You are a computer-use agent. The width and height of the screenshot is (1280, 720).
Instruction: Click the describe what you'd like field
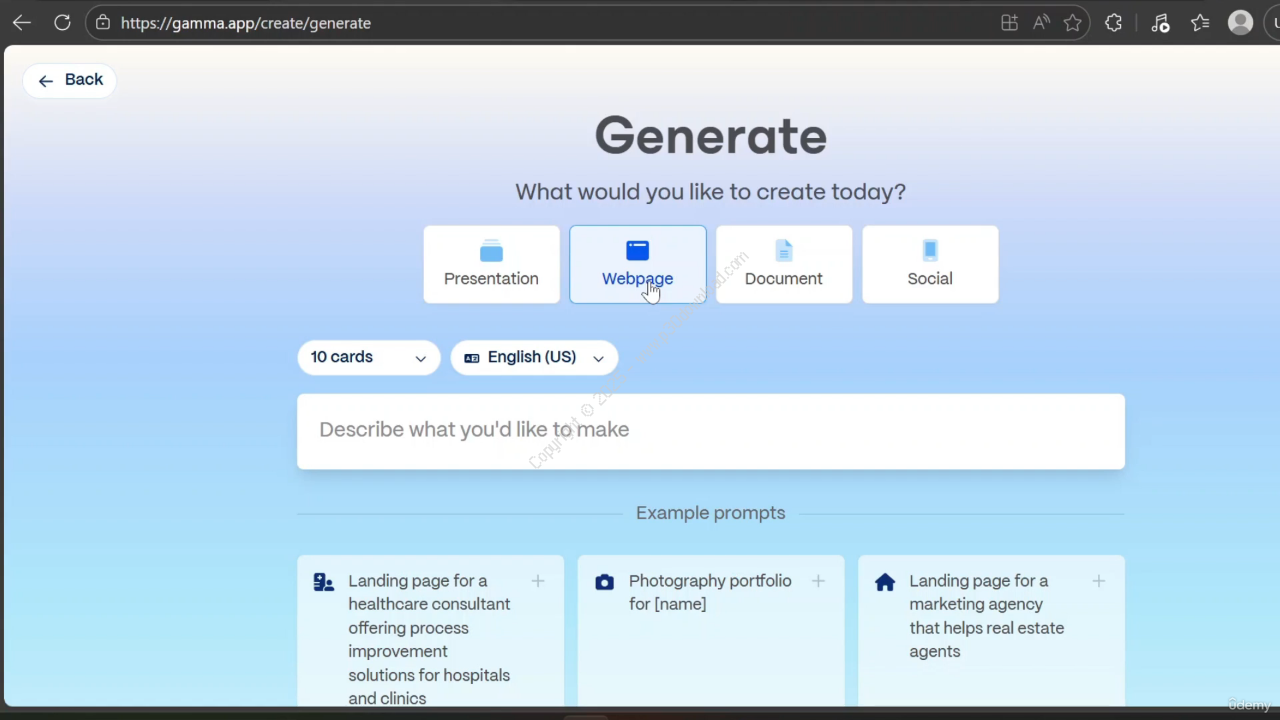(710, 430)
